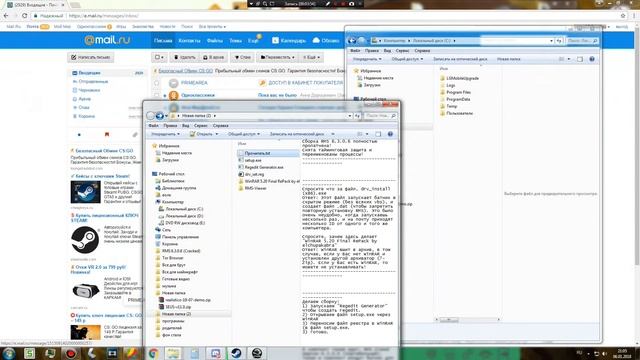Select the Program Files folder
The height and width of the screenshot is (360, 640).
(x=455, y=92)
